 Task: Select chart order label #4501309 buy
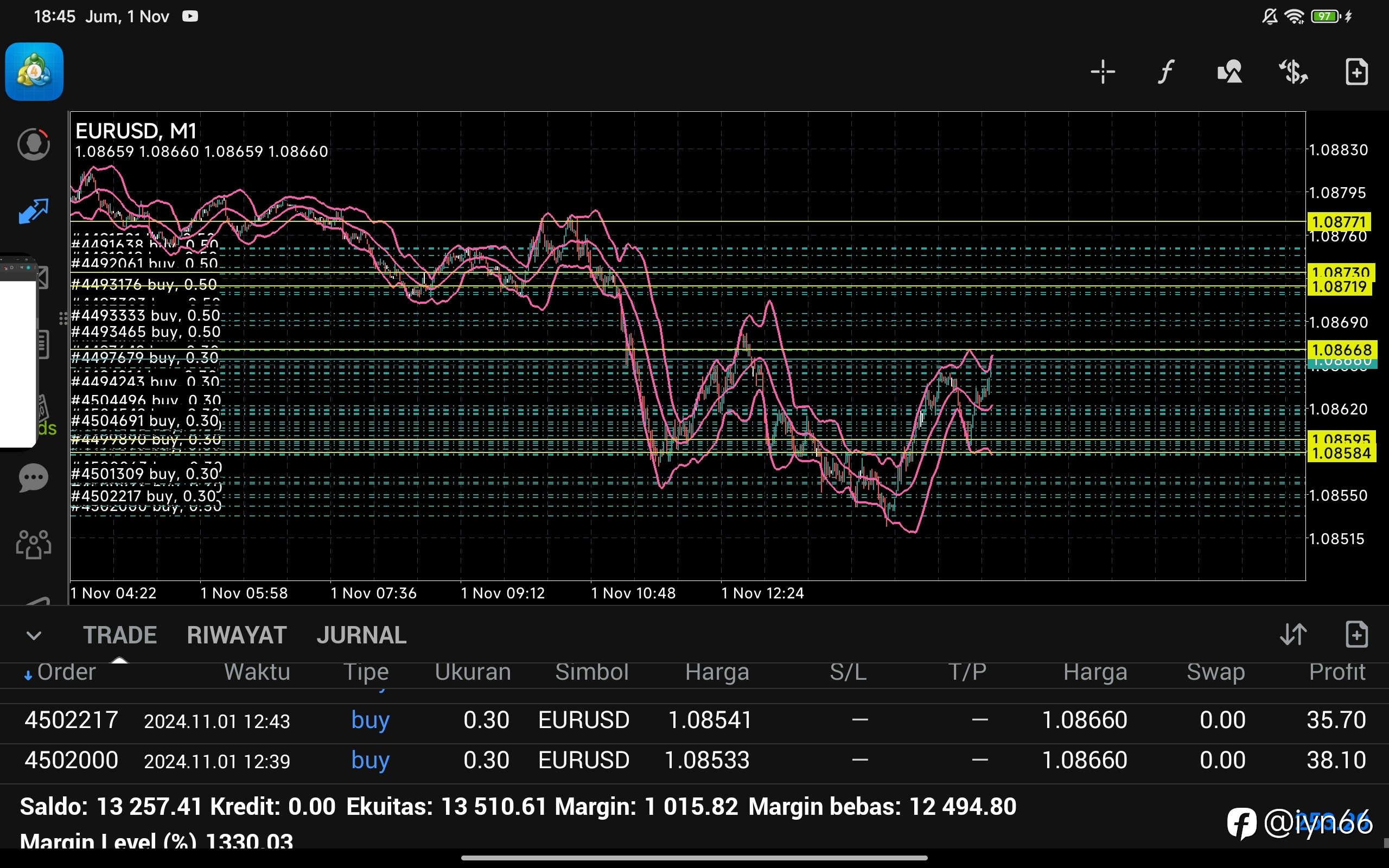pyautogui.click(x=145, y=474)
